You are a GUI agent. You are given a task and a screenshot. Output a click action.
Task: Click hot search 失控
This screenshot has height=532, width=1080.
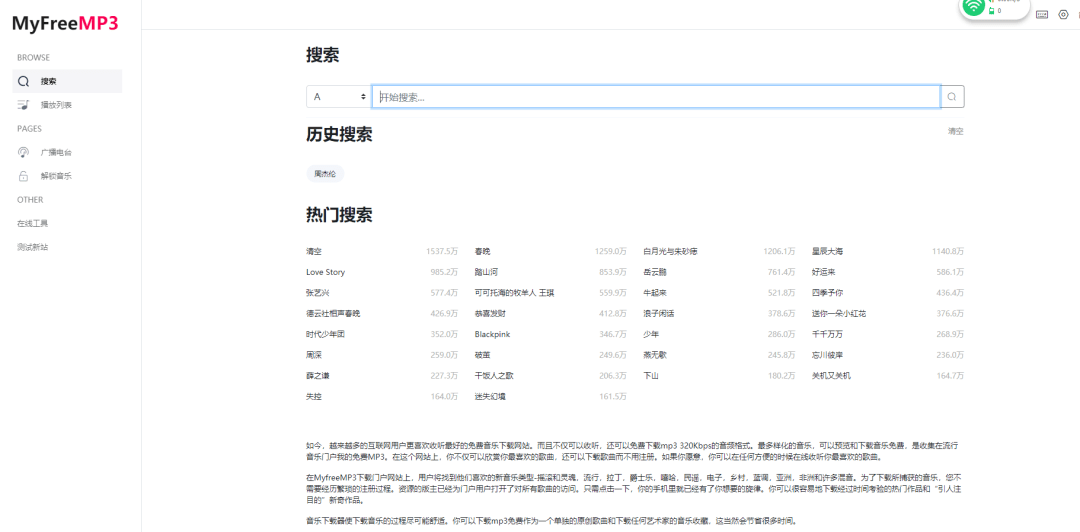coord(314,396)
